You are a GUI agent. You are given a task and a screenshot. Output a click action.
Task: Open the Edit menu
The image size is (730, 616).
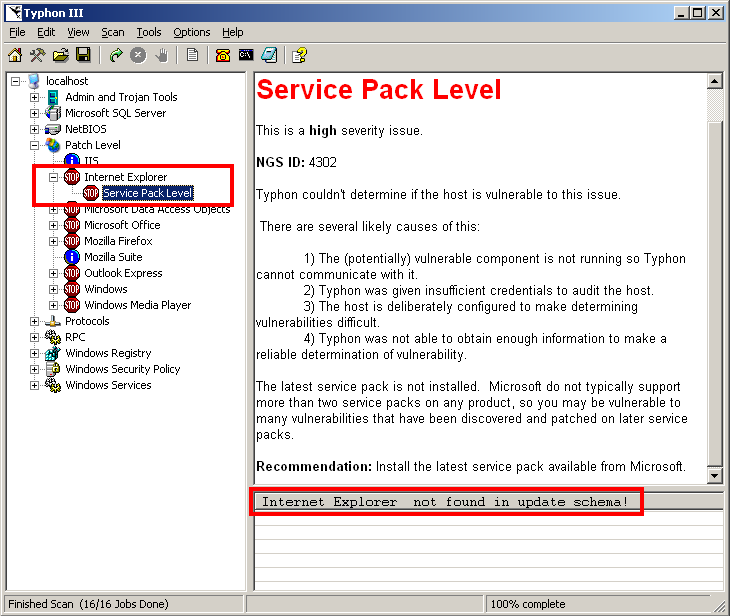coord(46,32)
